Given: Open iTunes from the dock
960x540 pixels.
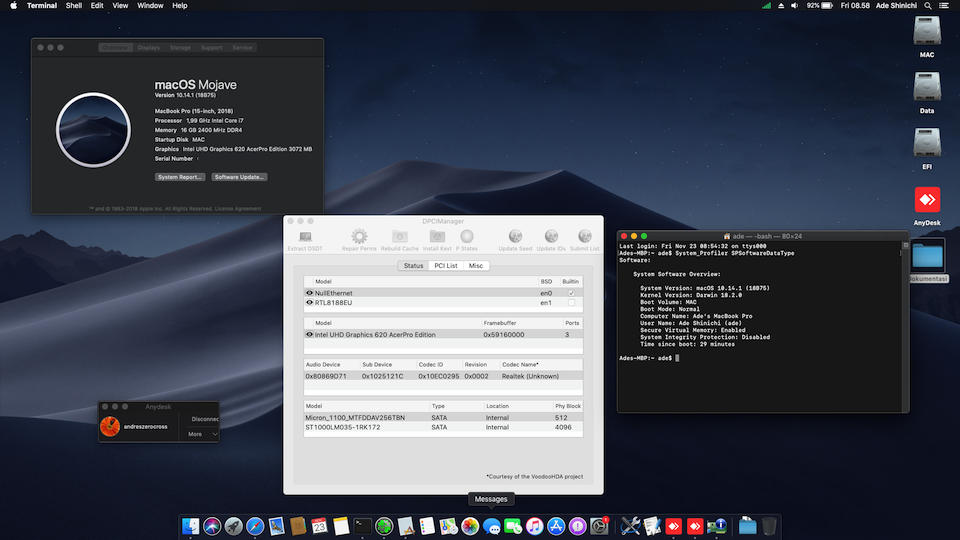Looking at the screenshot, I should coord(534,526).
